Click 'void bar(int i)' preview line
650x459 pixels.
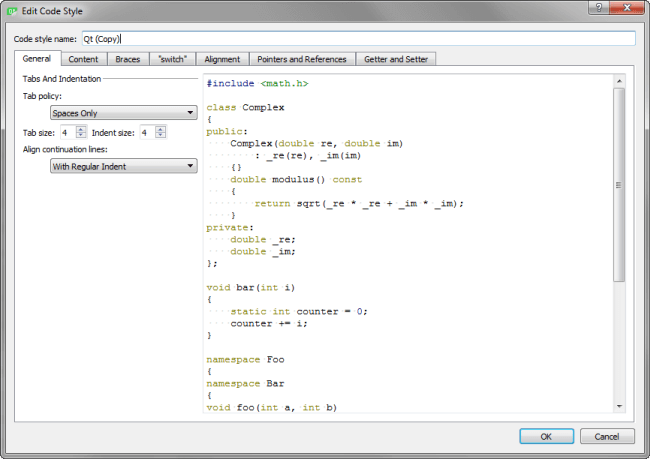point(251,288)
